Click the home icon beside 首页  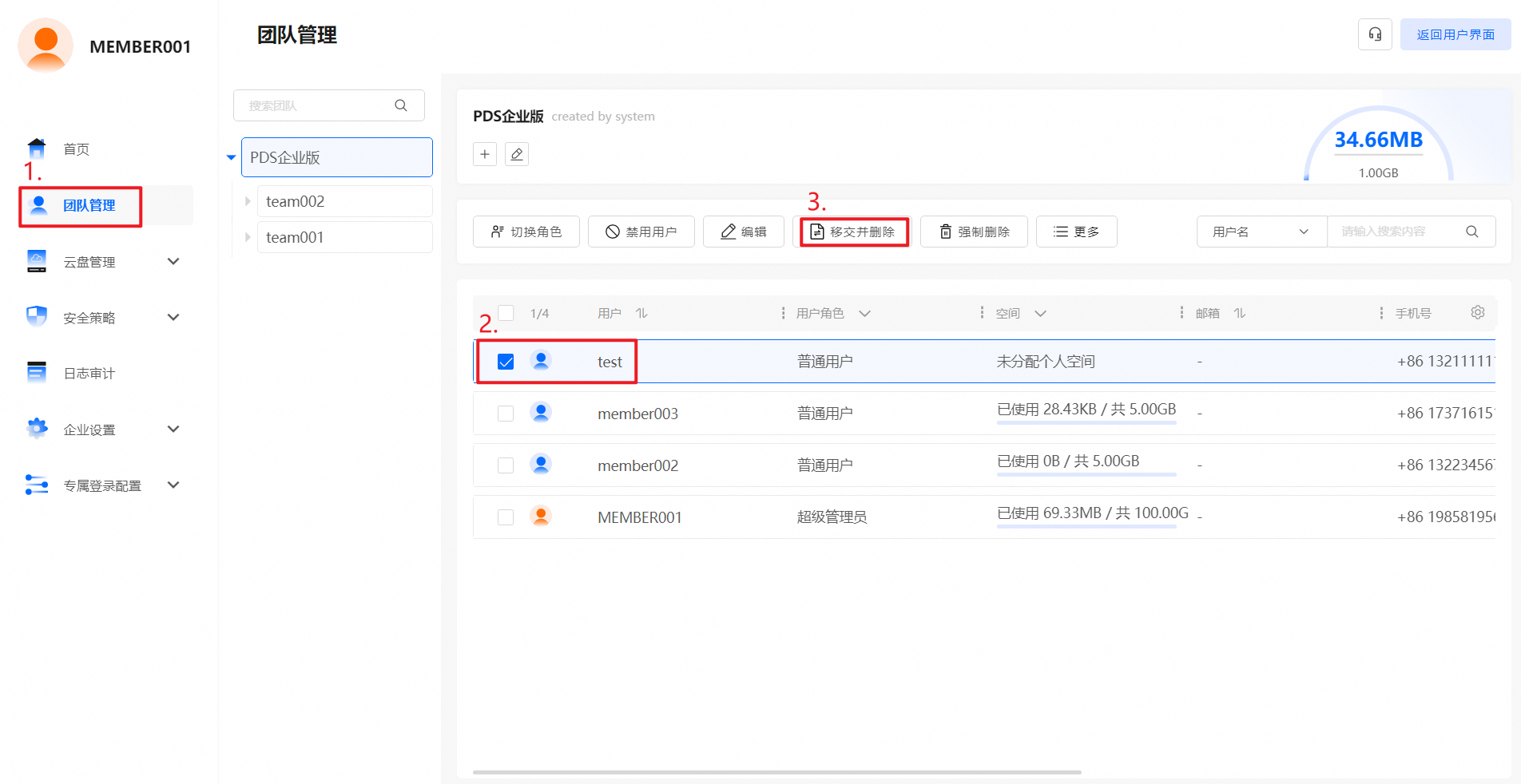37,148
